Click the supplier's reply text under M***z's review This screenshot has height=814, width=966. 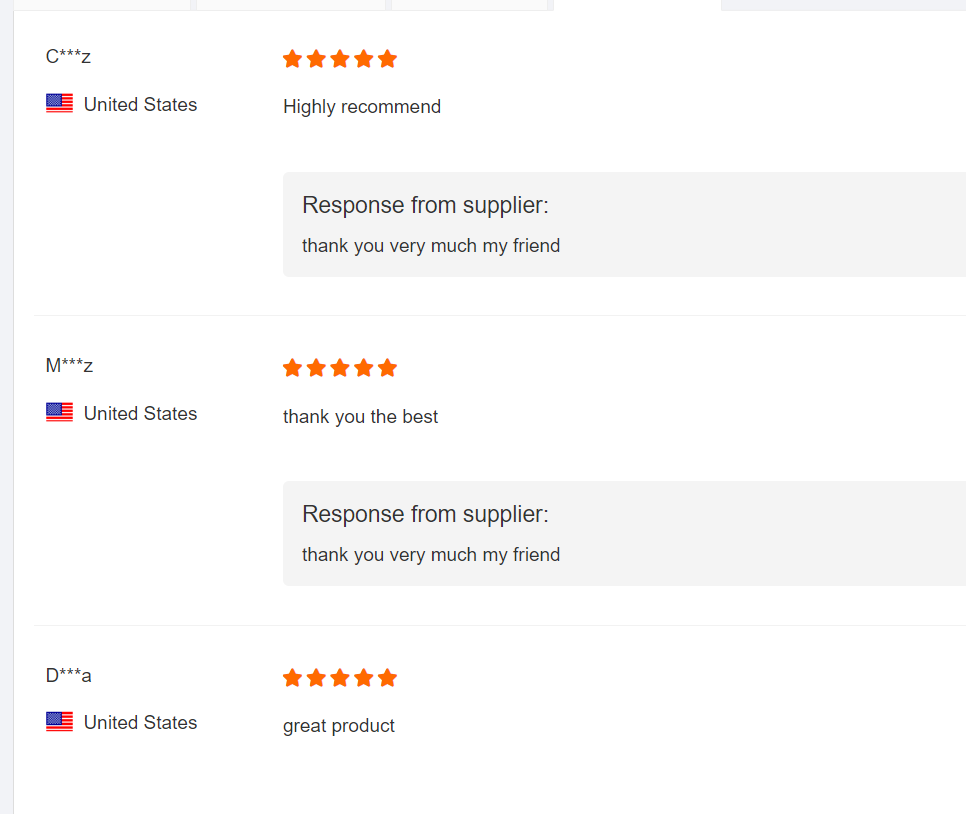pyautogui.click(x=430, y=555)
